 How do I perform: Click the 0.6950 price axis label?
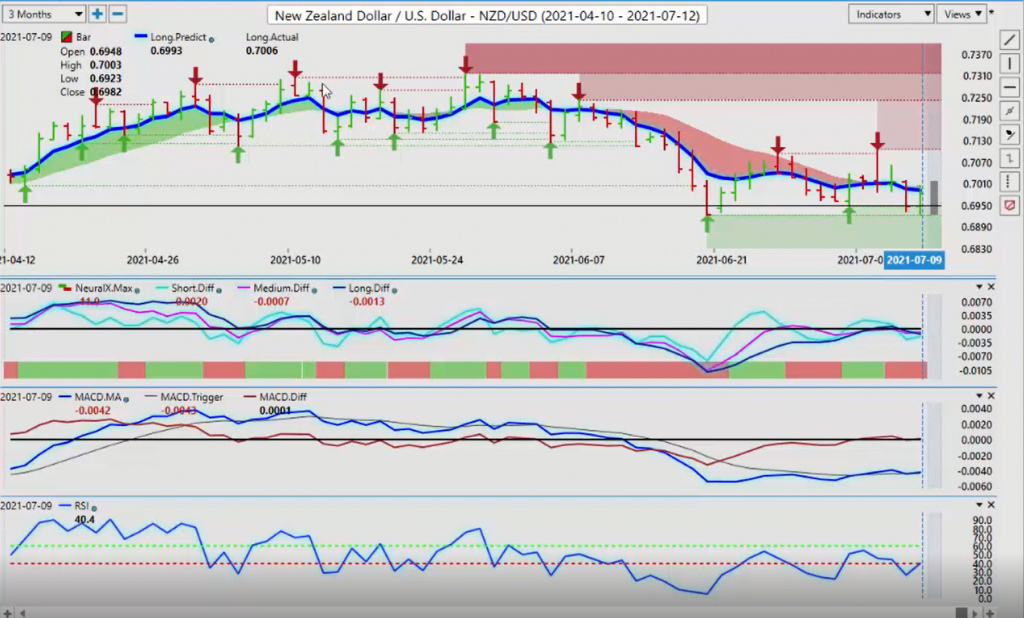click(976, 206)
